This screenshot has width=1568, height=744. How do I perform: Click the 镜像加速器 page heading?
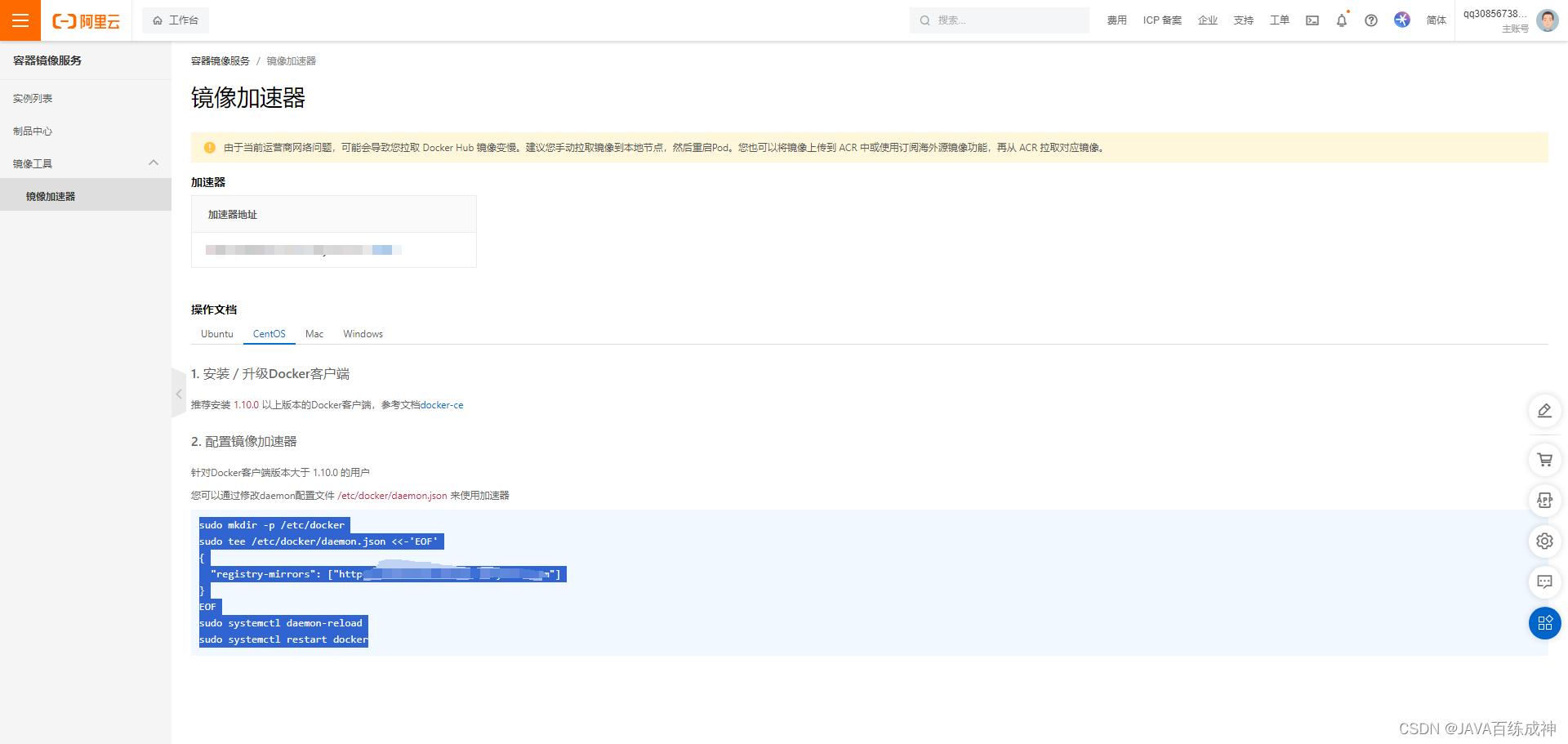click(x=248, y=98)
